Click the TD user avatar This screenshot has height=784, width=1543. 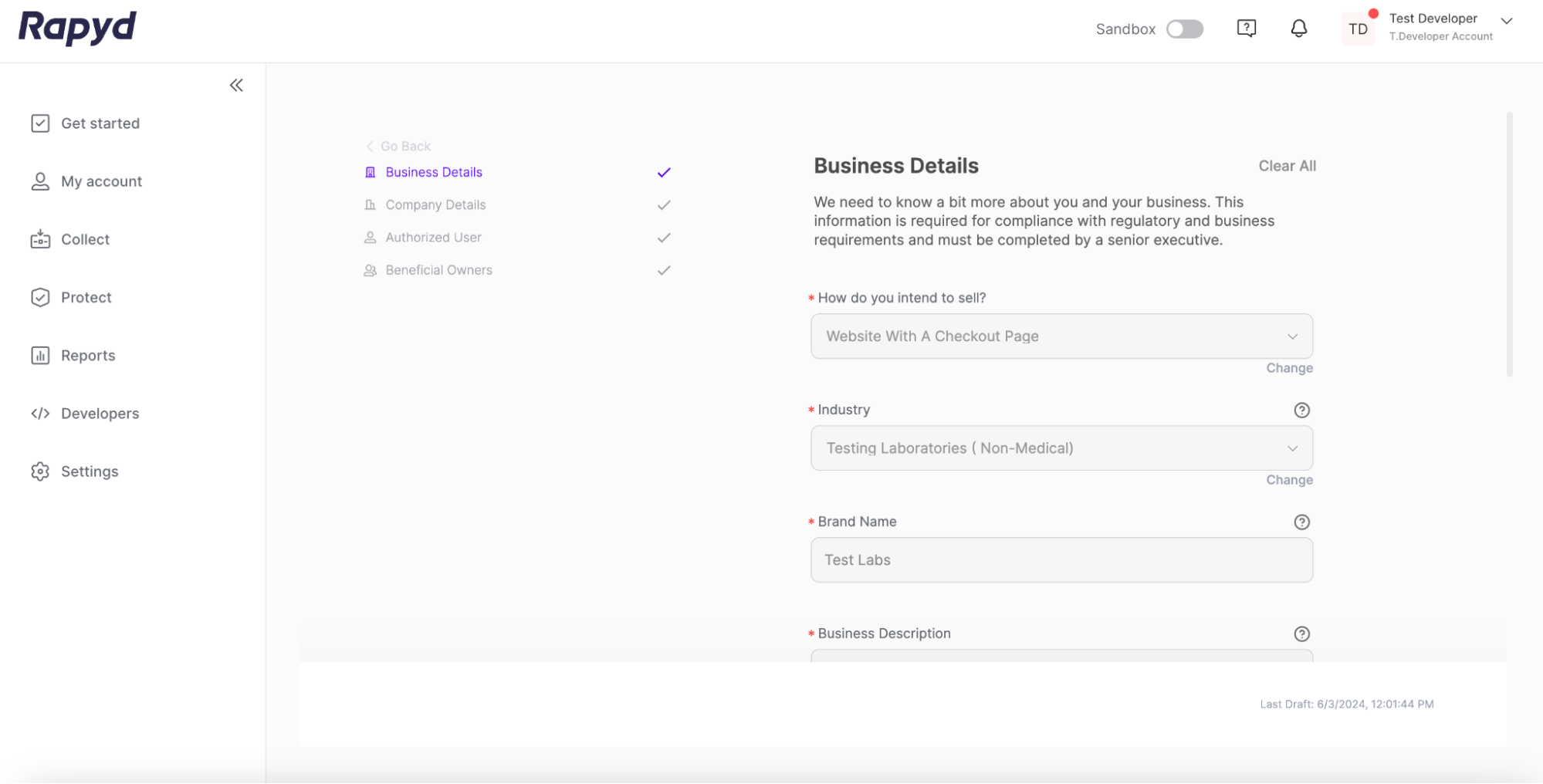1358,29
